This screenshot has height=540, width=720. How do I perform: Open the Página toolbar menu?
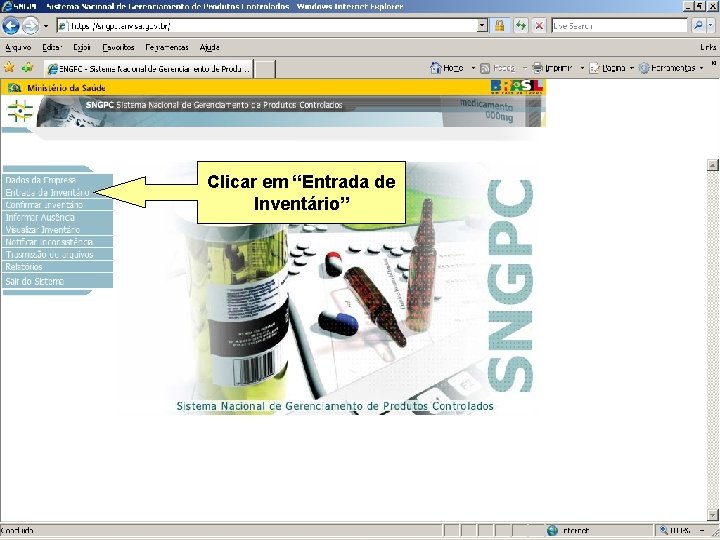[607, 68]
